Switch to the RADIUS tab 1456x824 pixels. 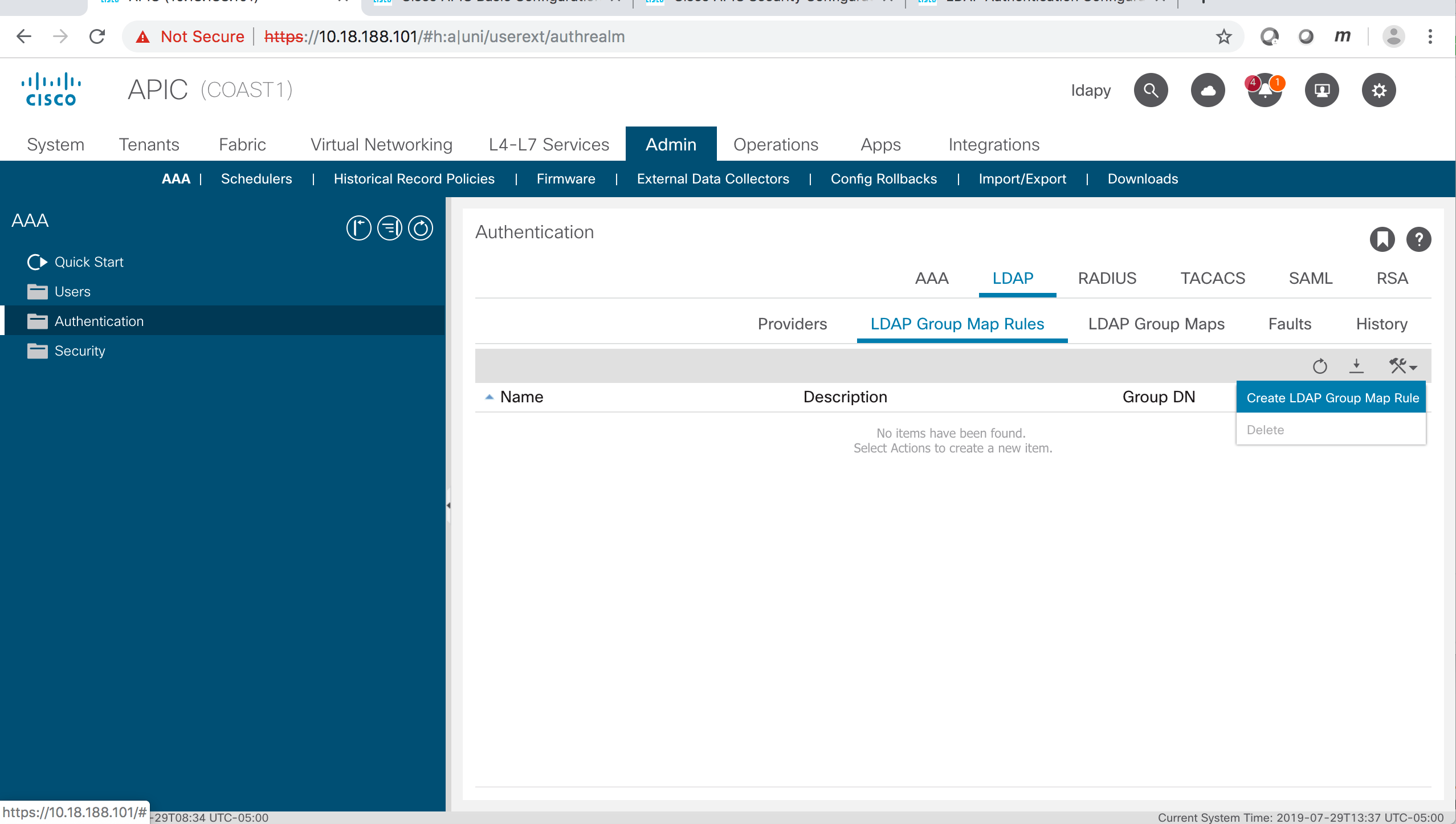tap(1107, 278)
